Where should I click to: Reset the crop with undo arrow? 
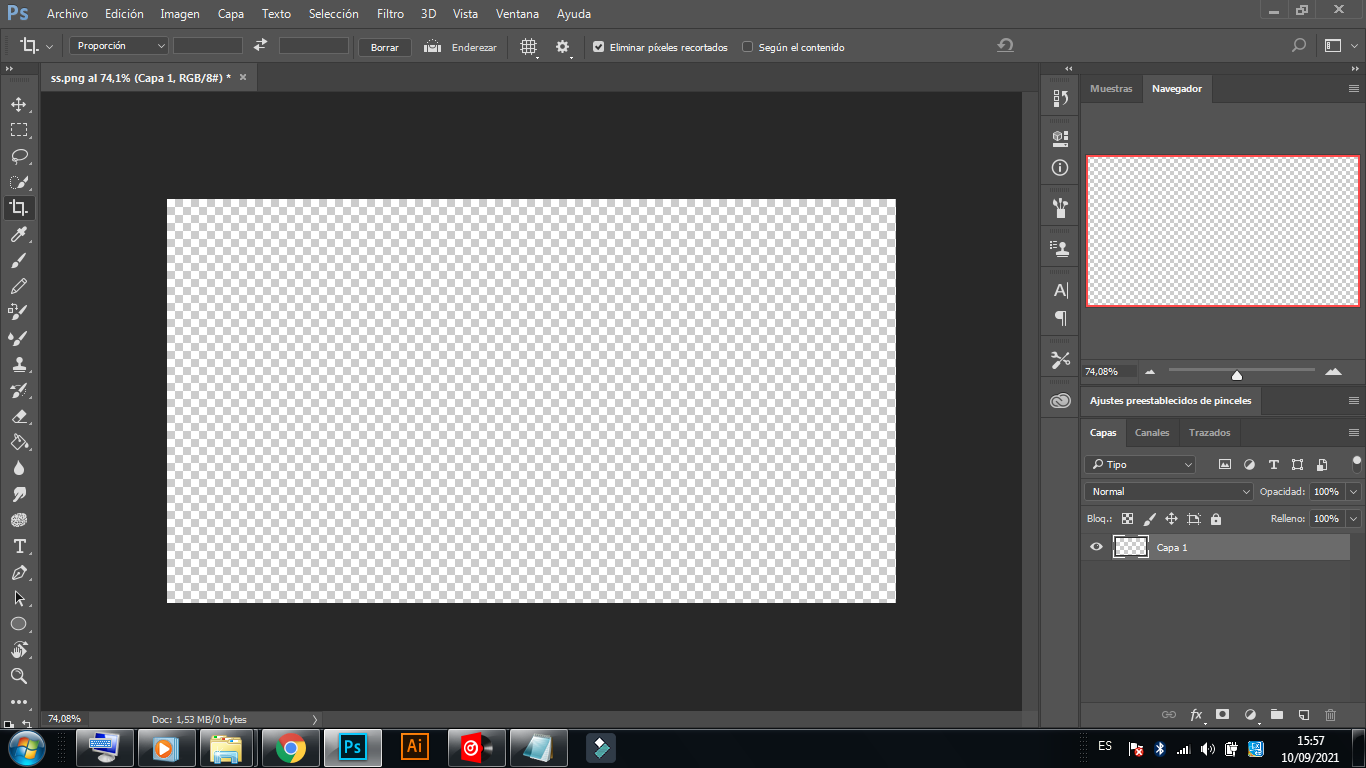[1005, 46]
